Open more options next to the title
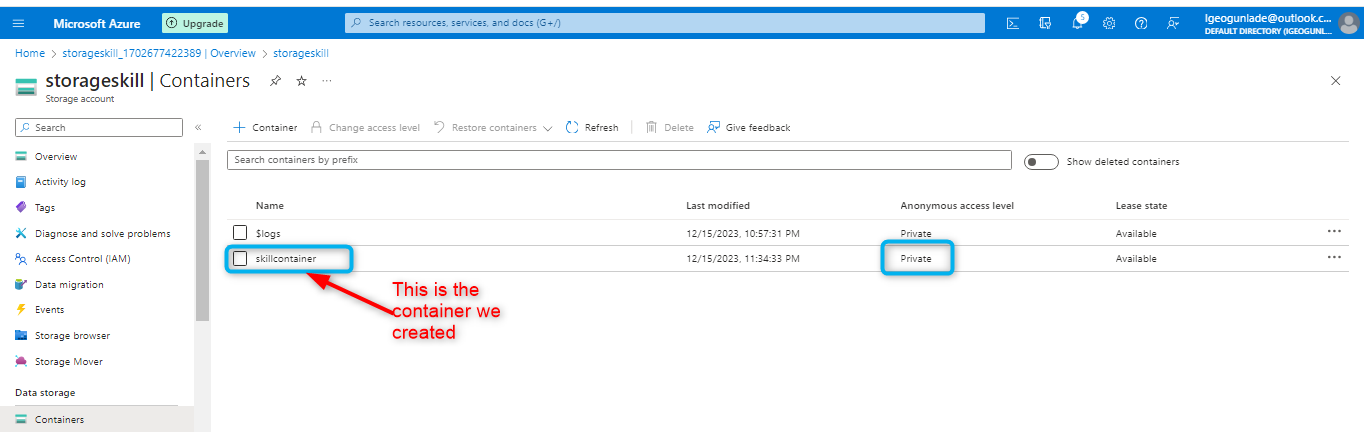The height and width of the screenshot is (432, 1364). click(327, 81)
